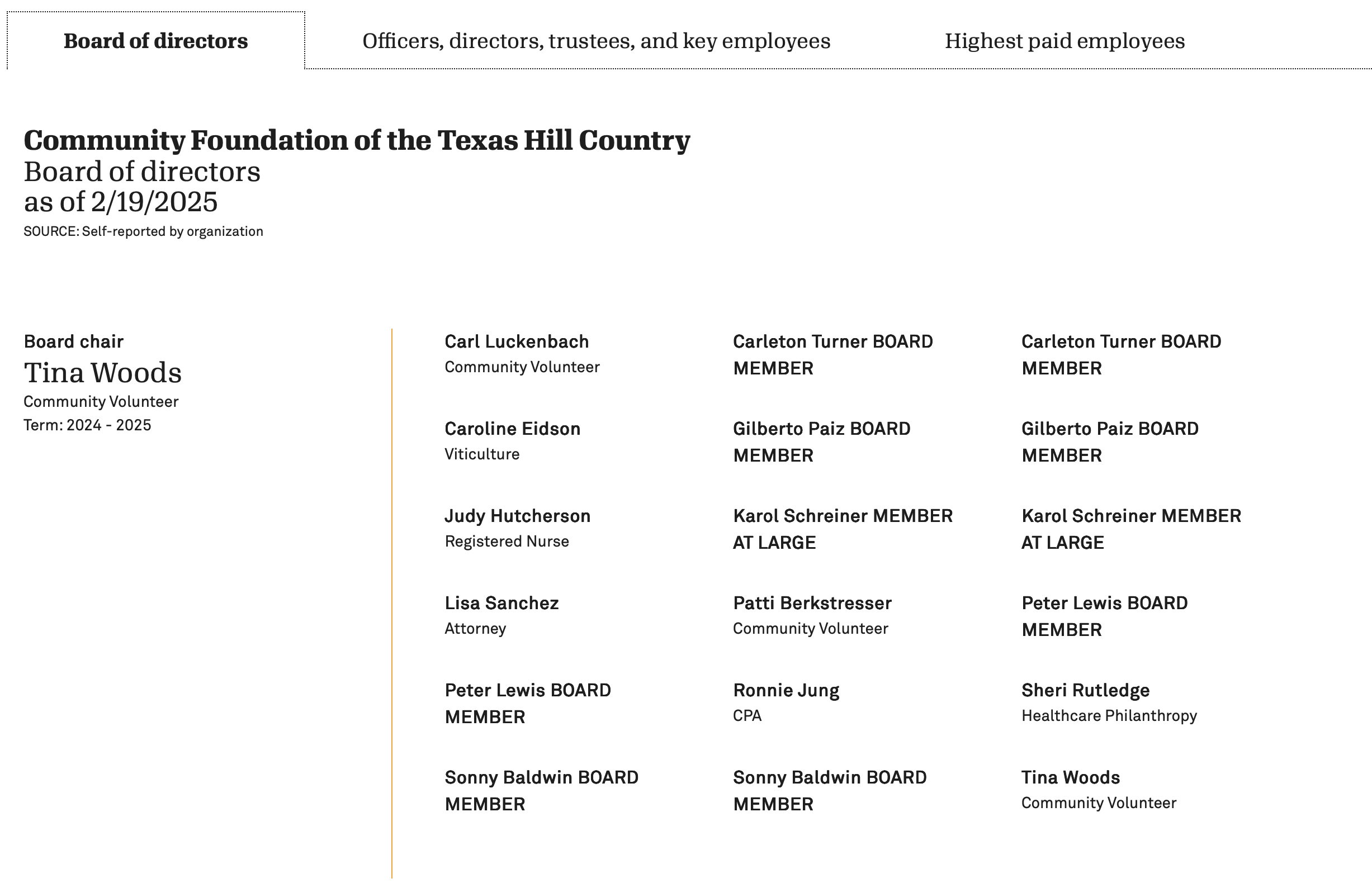Click 'Community Volunteer' under Carl Luckenbach

pyautogui.click(x=523, y=367)
